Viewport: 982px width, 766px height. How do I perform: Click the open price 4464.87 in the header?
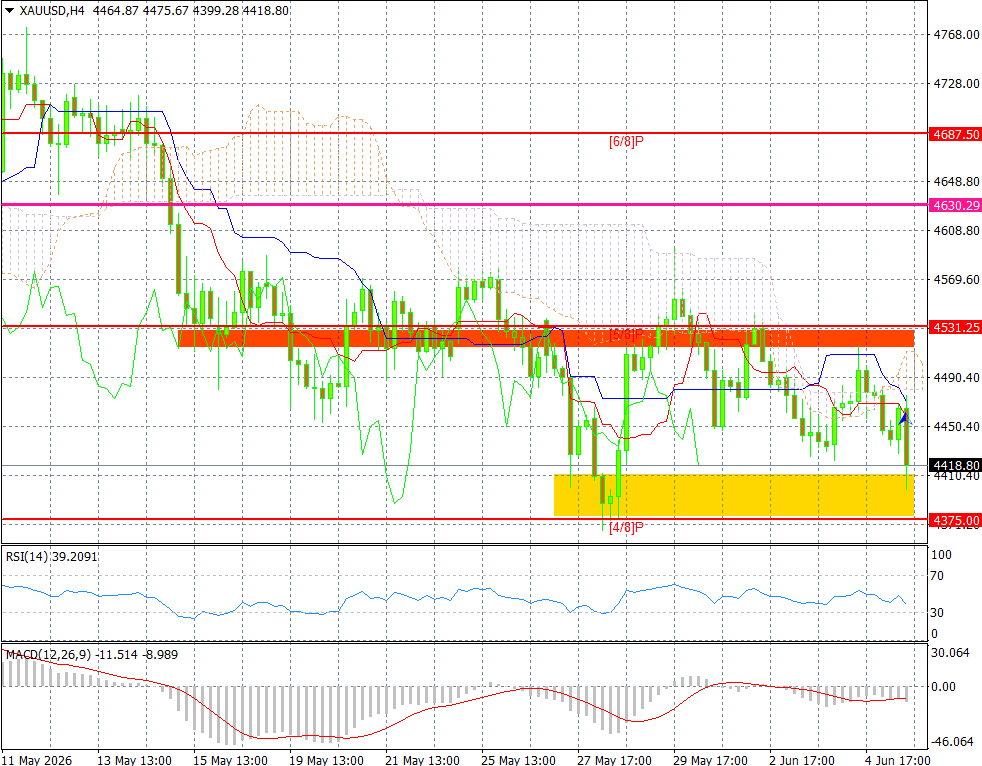click(x=115, y=11)
